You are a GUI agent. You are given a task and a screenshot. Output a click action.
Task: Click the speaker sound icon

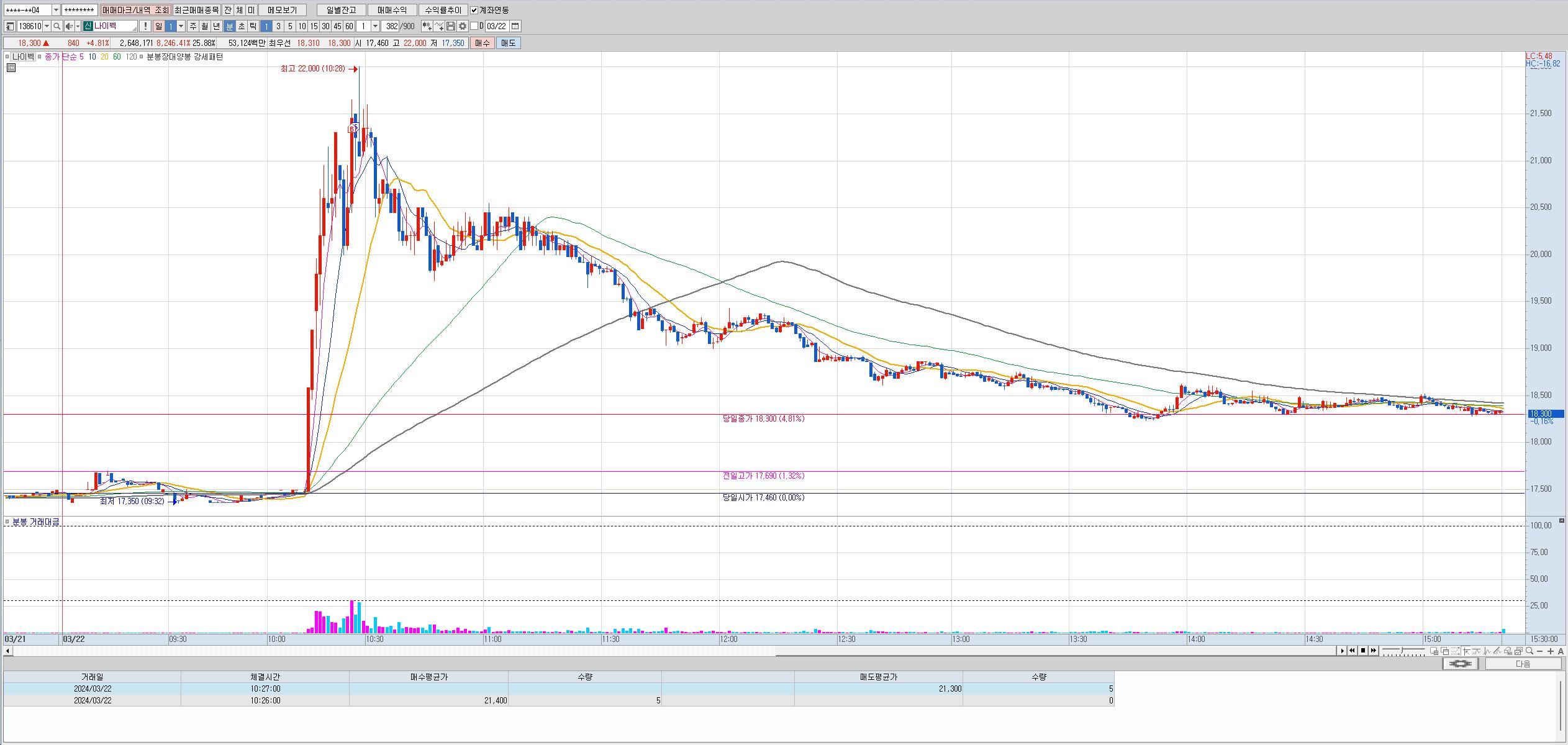69,26
